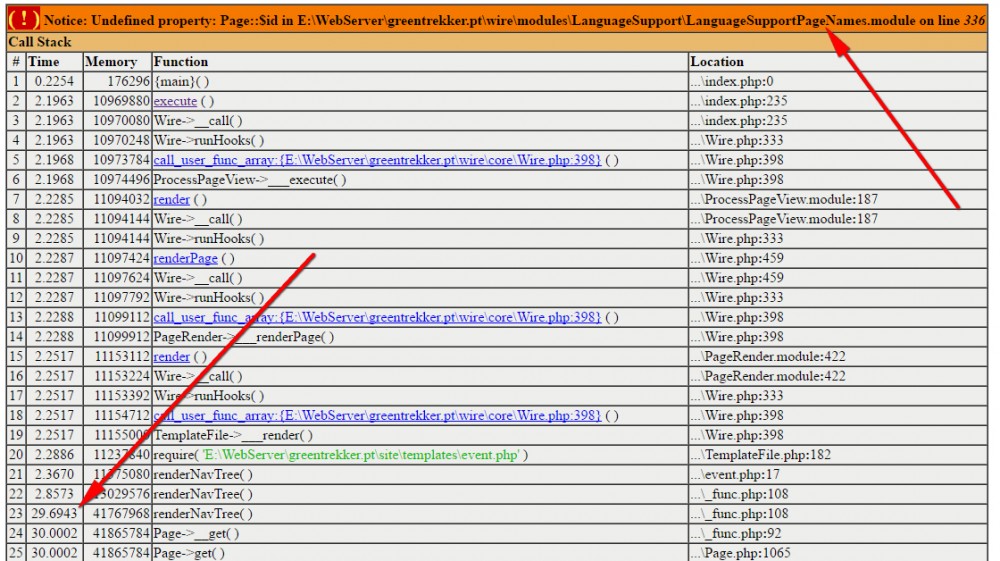Click call_user_func_array link in row 5

coord(377,160)
